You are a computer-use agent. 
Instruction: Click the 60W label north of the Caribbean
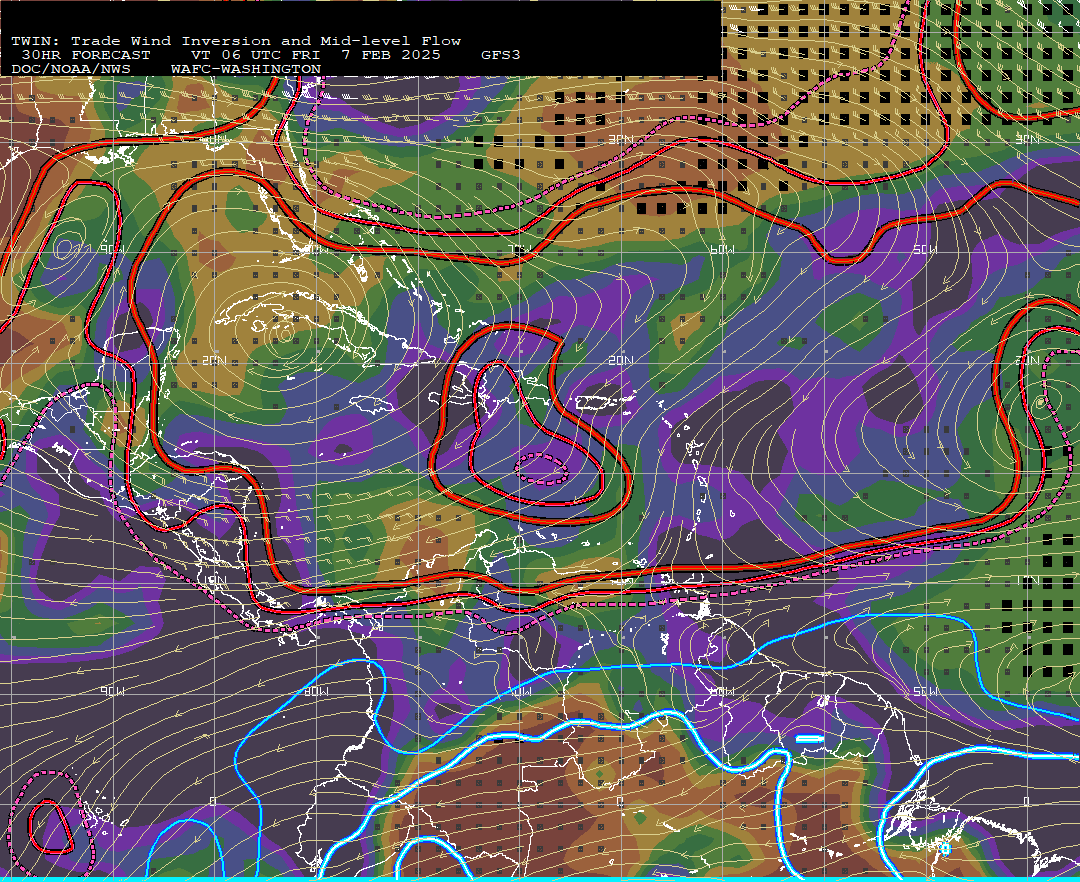(x=722, y=249)
